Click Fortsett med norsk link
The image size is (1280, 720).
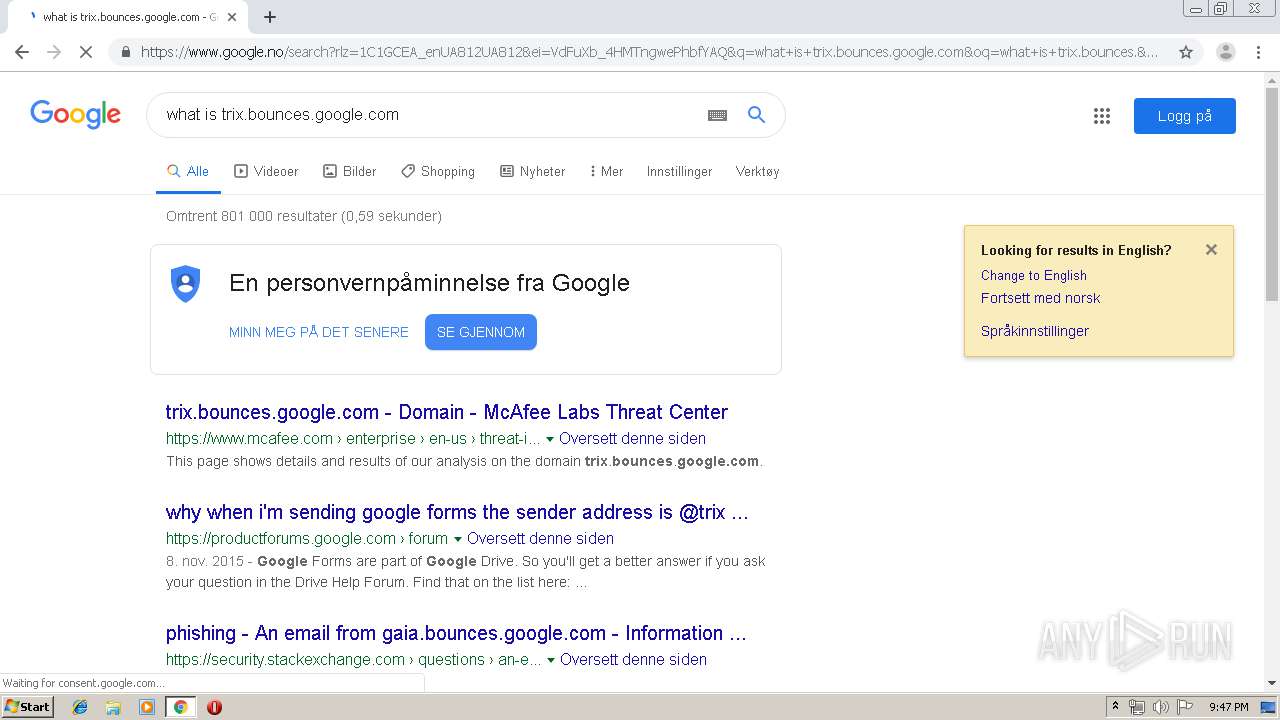(x=1040, y=298)
